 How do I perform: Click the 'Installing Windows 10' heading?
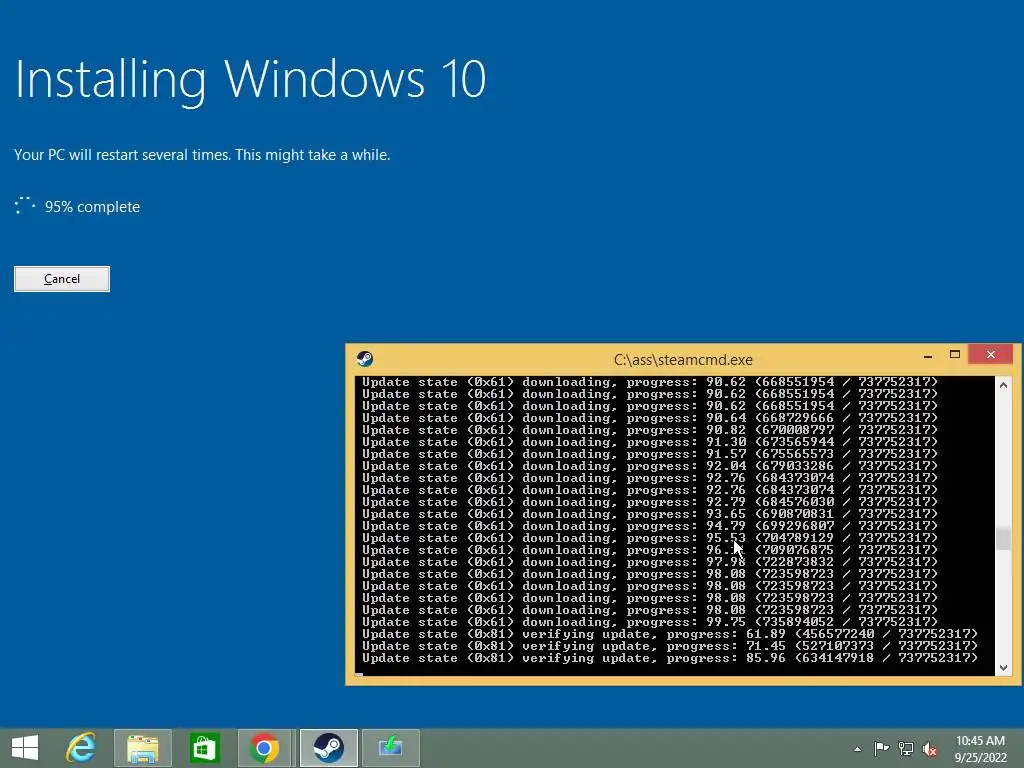250,80
